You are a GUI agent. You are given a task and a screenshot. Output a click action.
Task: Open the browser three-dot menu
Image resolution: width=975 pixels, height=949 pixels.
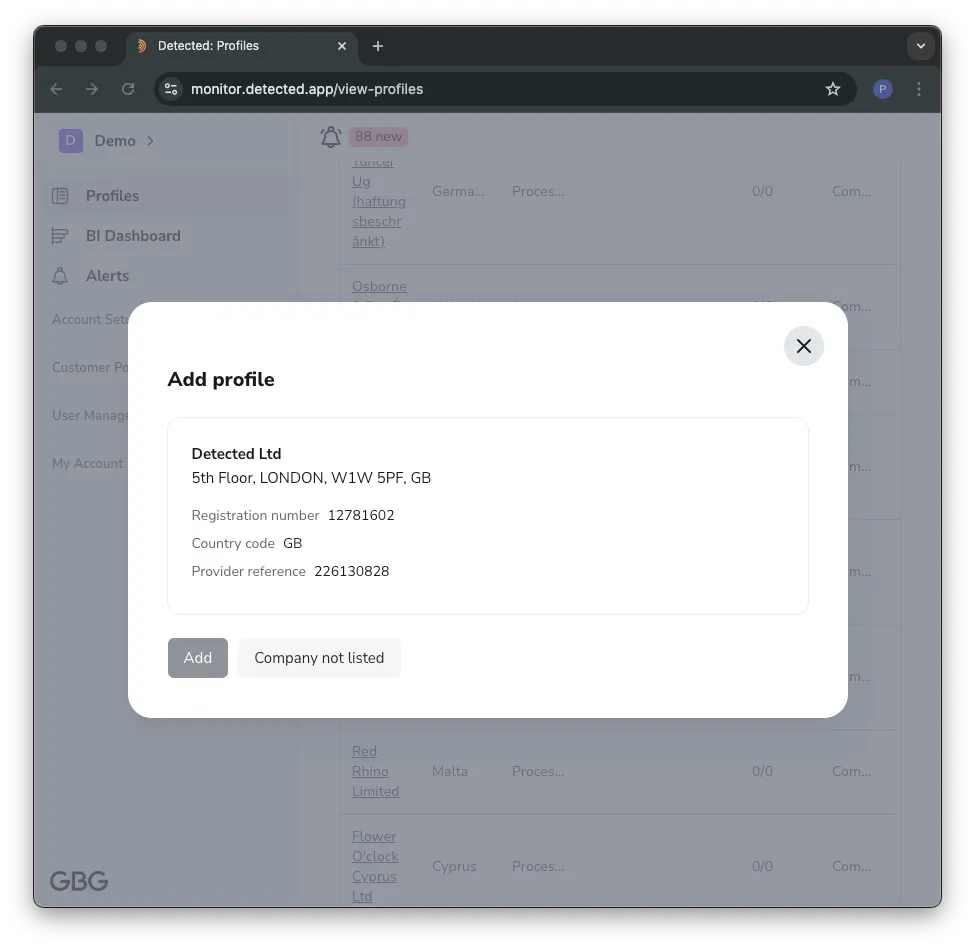coord(918,89)
